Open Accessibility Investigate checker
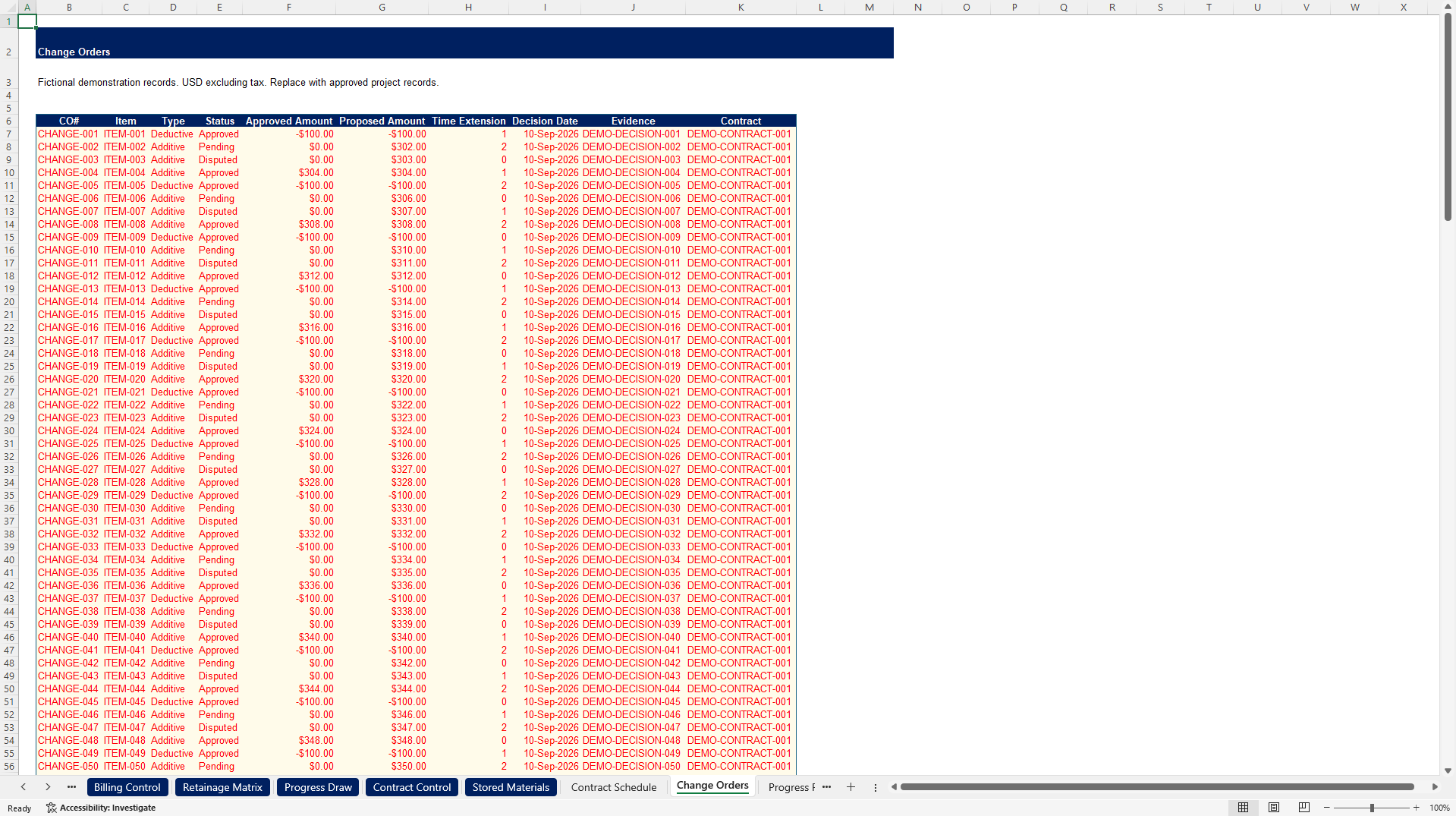 [x=101, y=808]
